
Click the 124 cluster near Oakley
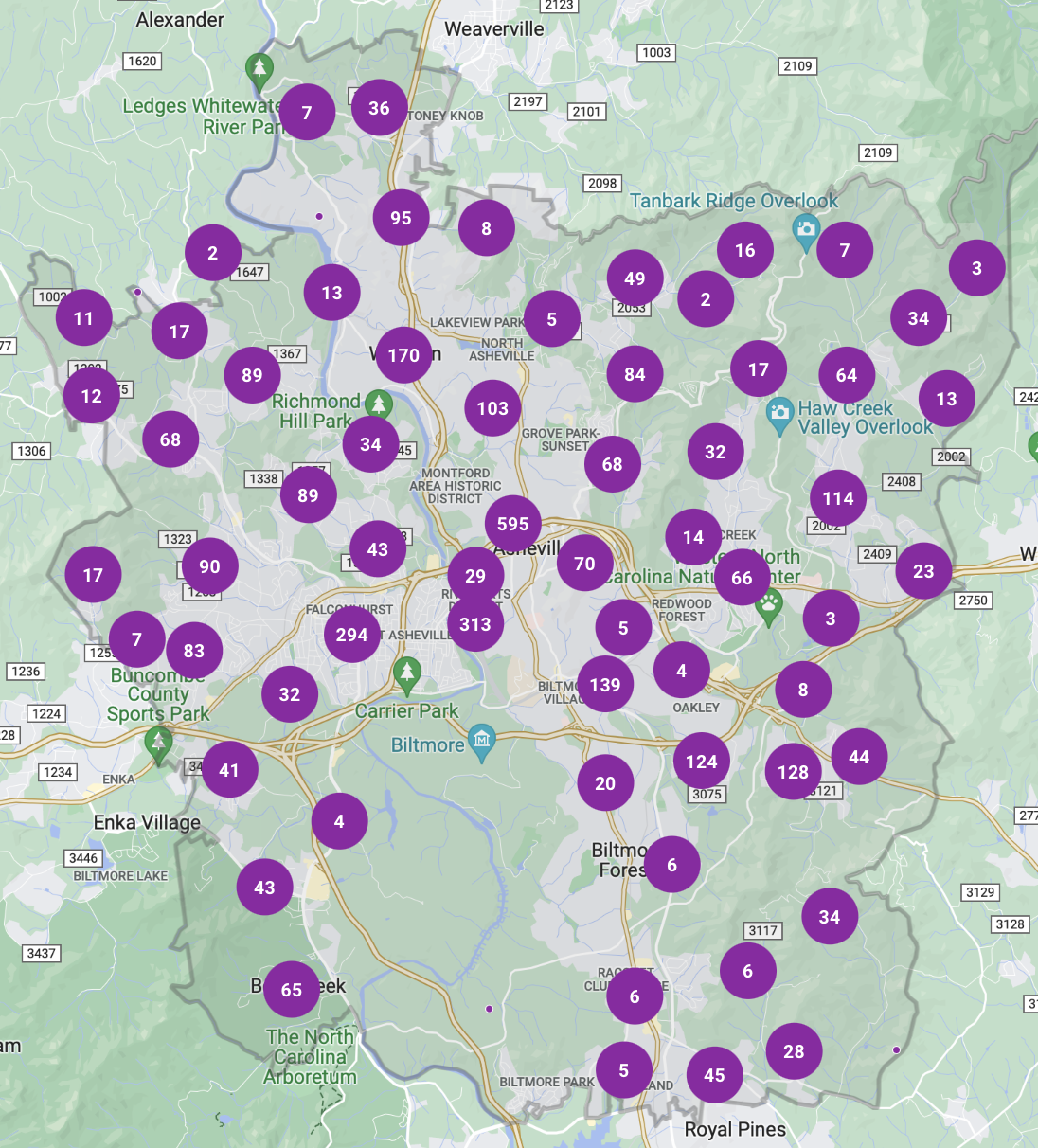pyautogui.click(x=702, y=762)
